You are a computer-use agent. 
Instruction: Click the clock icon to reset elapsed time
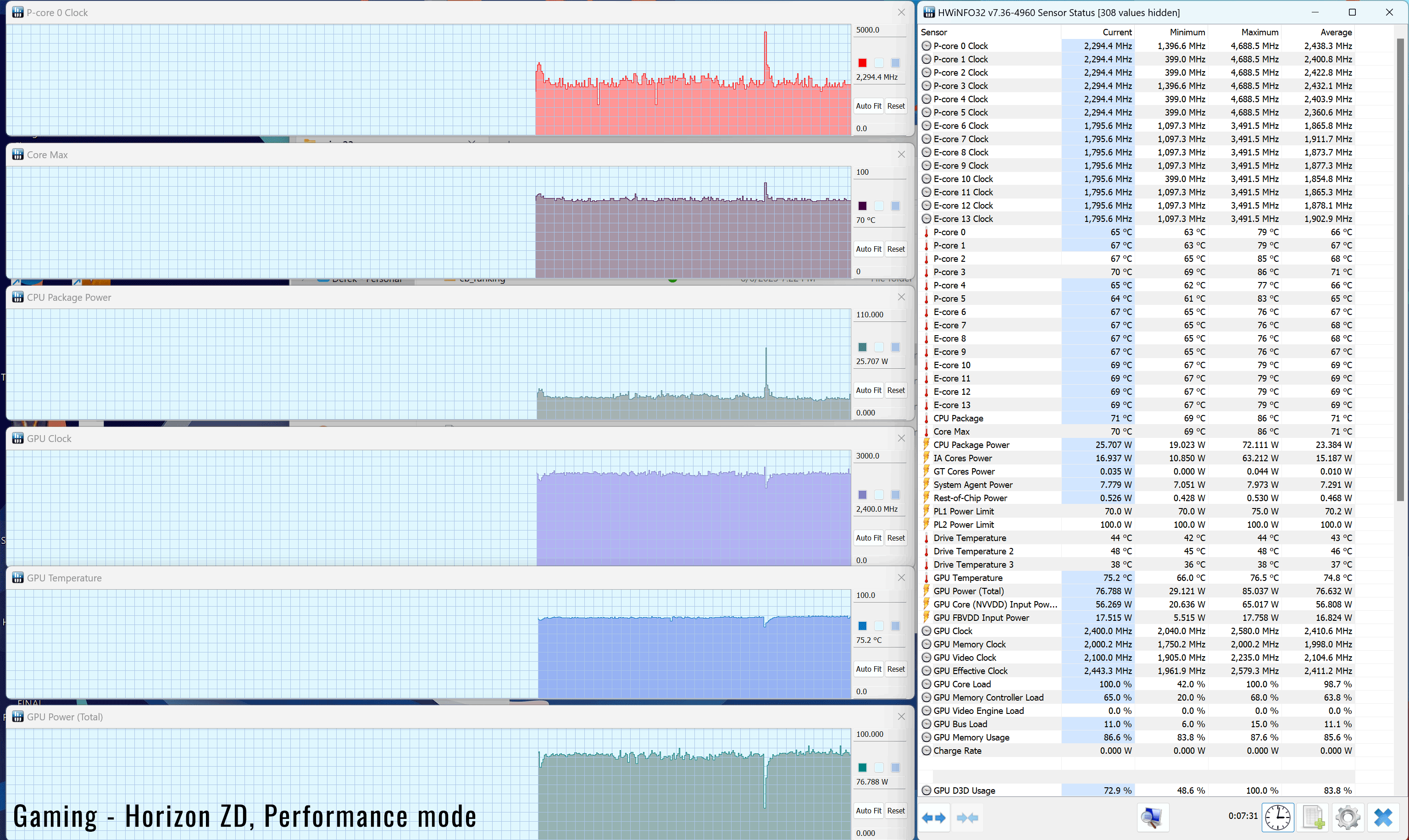[x=1278, y=818]
